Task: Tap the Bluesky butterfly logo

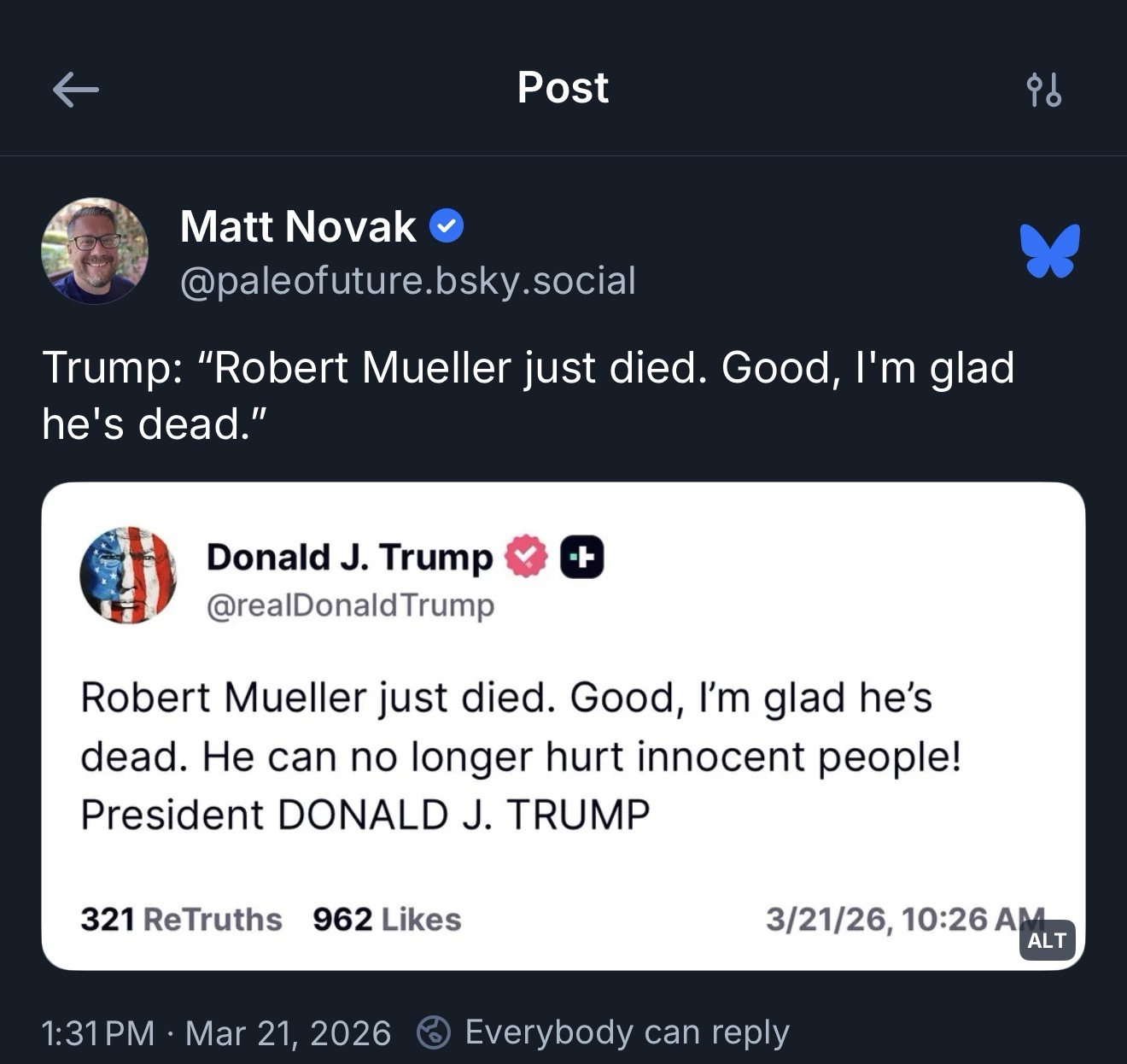Action: [x=1049, y=250]
